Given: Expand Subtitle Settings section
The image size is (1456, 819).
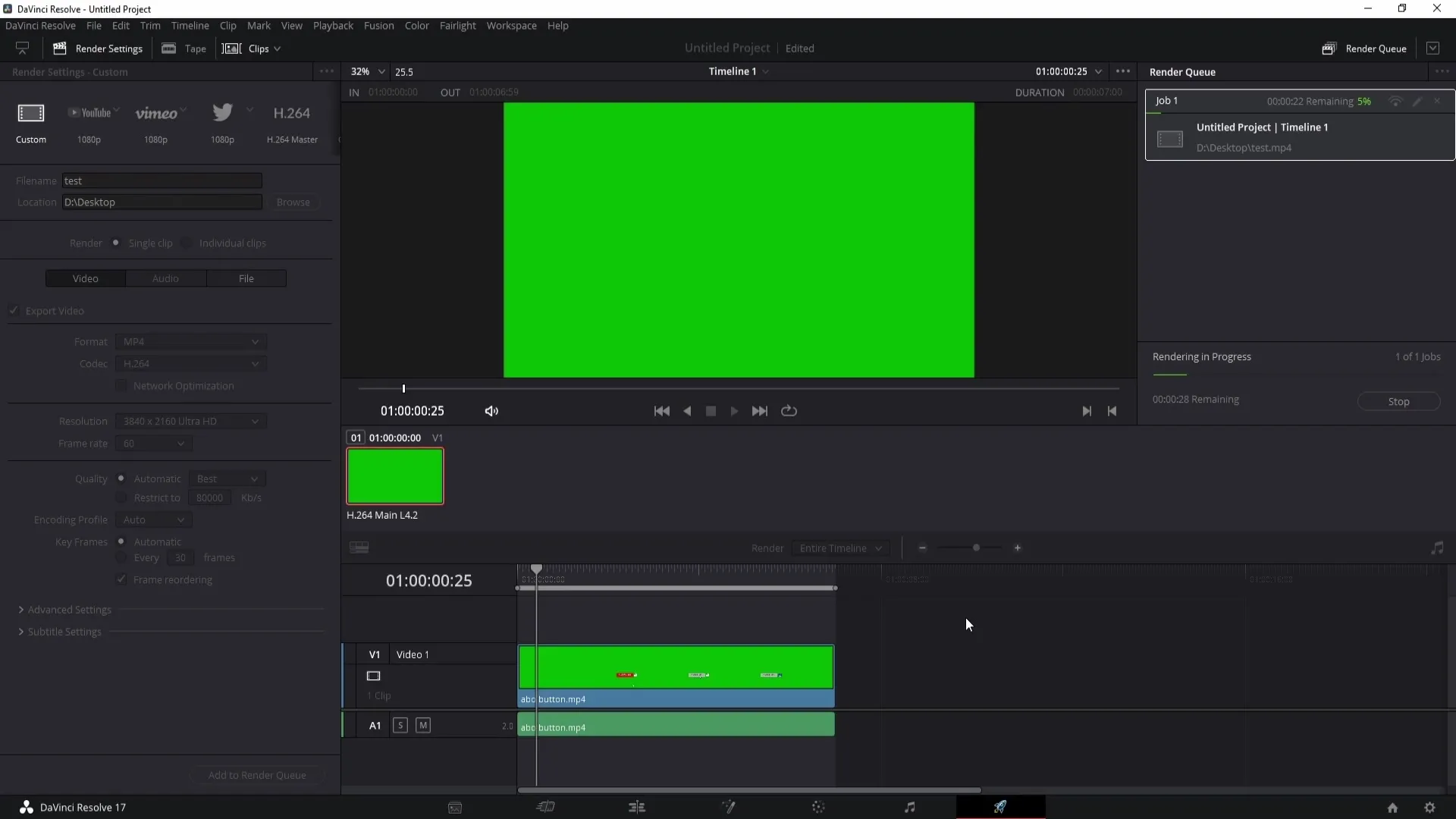Looking at the screenshot, I should pos(59,632).
